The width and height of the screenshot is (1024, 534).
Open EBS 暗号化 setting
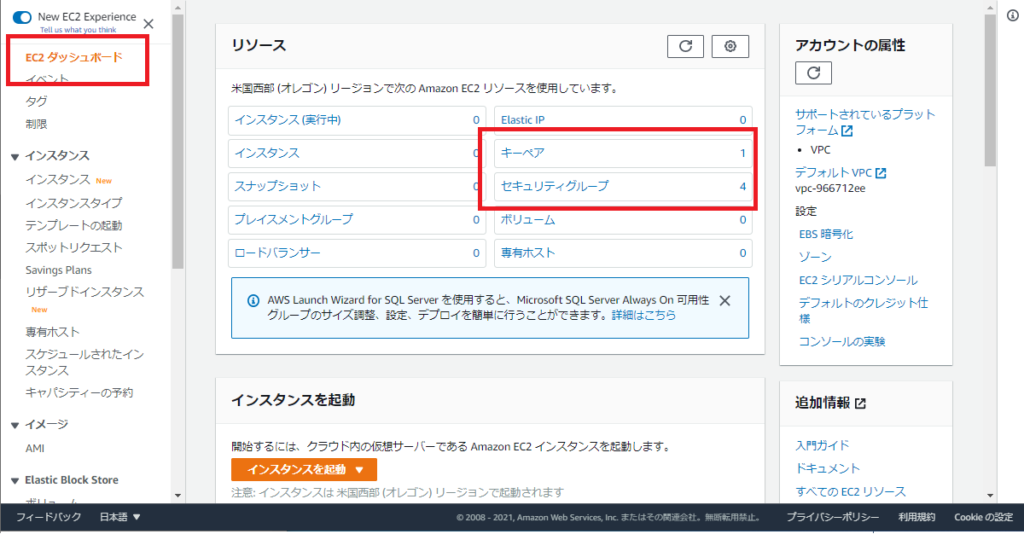[826, 234]
